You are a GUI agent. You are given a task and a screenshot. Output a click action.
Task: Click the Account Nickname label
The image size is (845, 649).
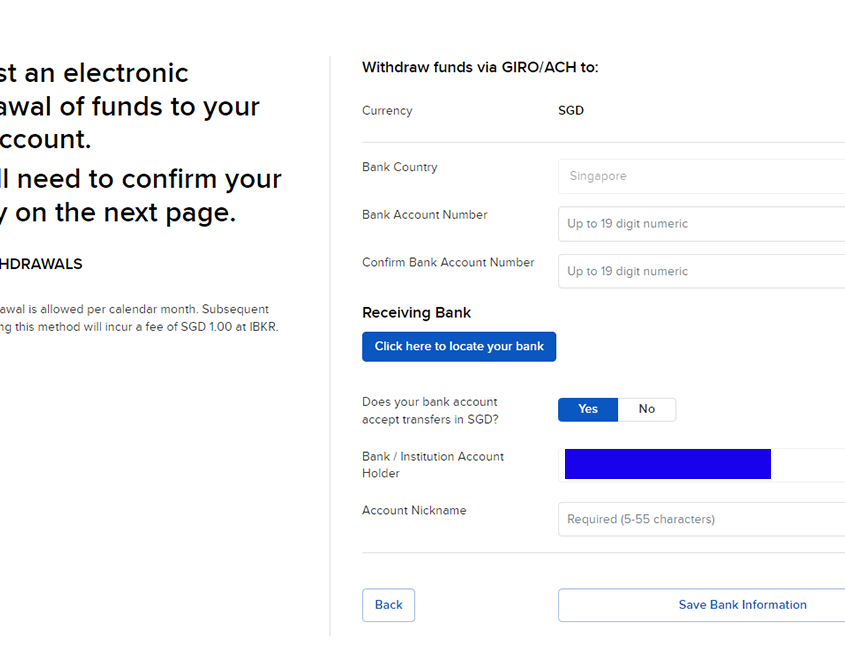pos(414,511)
